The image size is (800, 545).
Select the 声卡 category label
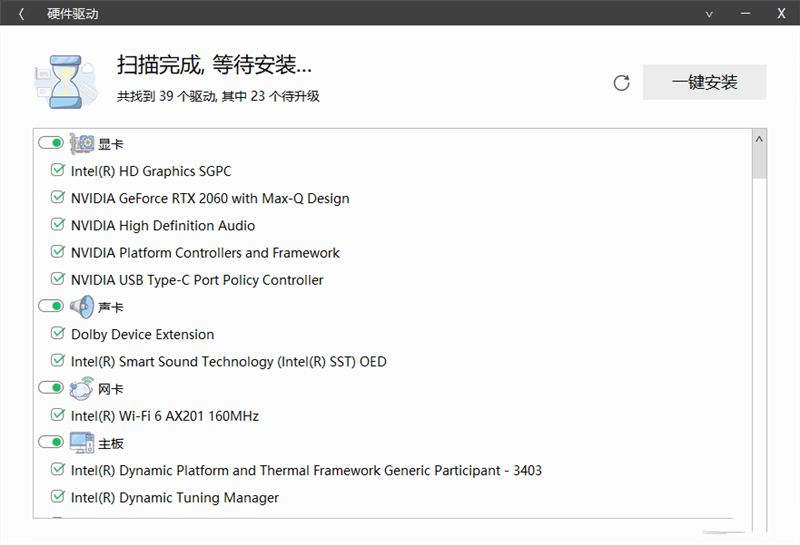tap(111, 307)
